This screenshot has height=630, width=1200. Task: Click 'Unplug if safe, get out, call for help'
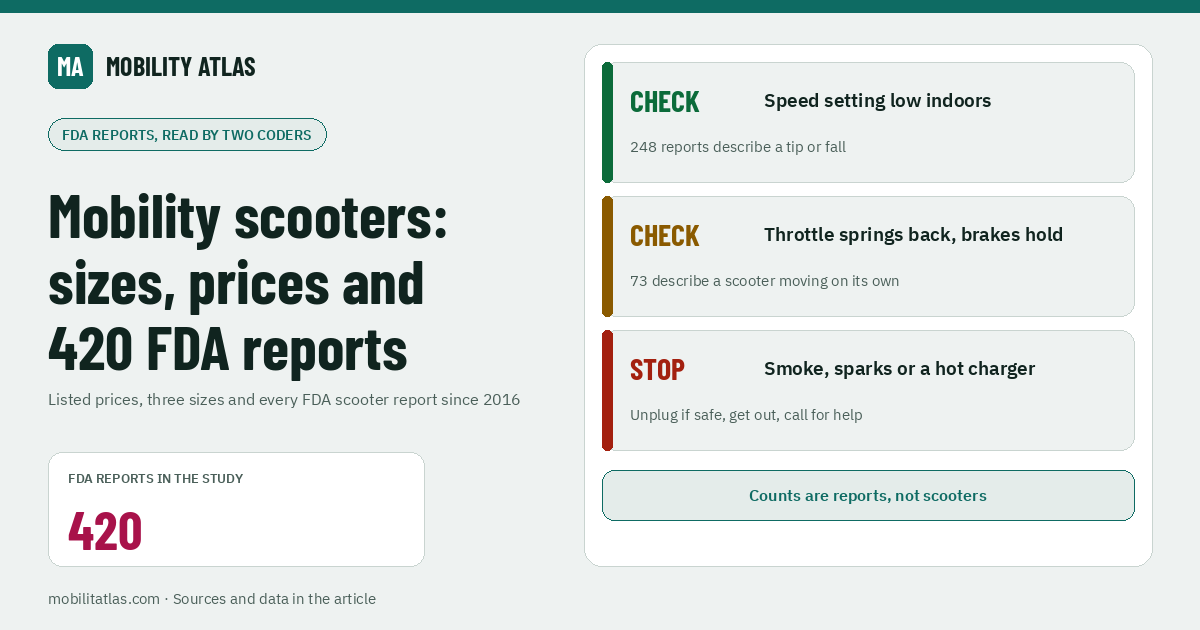tap(746, 415)
